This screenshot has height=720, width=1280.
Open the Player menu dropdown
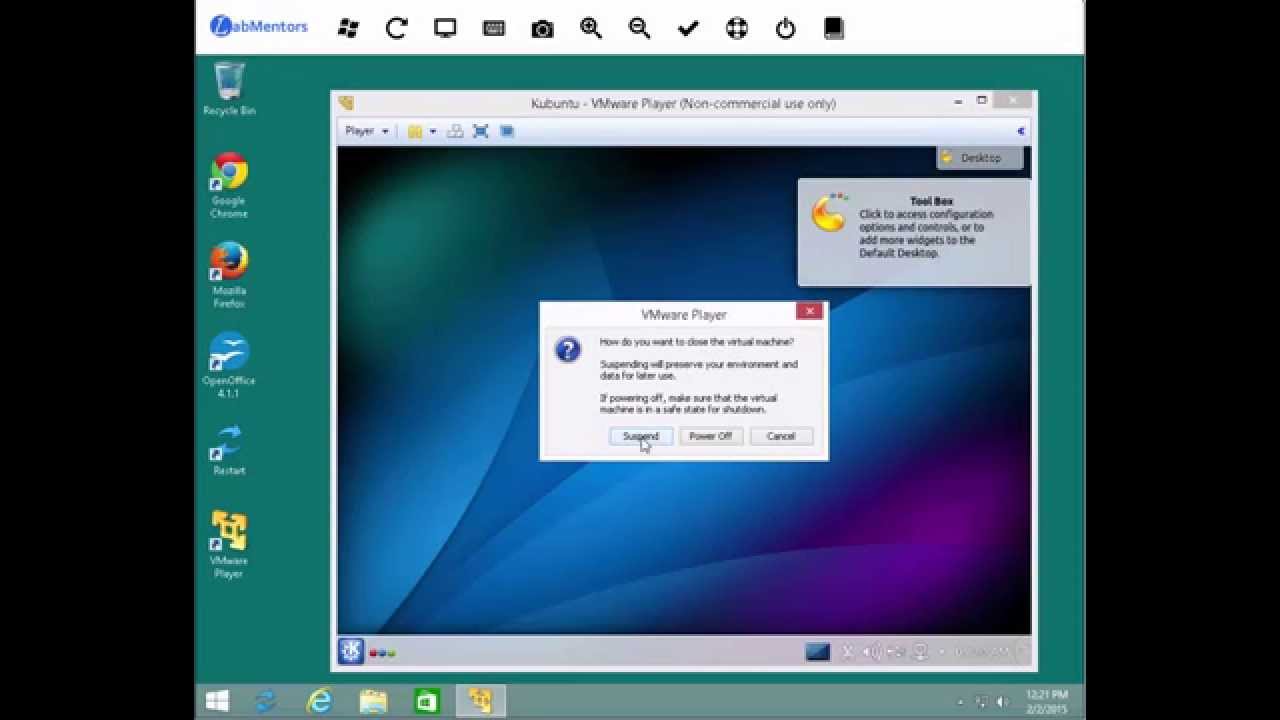[366, 131]
